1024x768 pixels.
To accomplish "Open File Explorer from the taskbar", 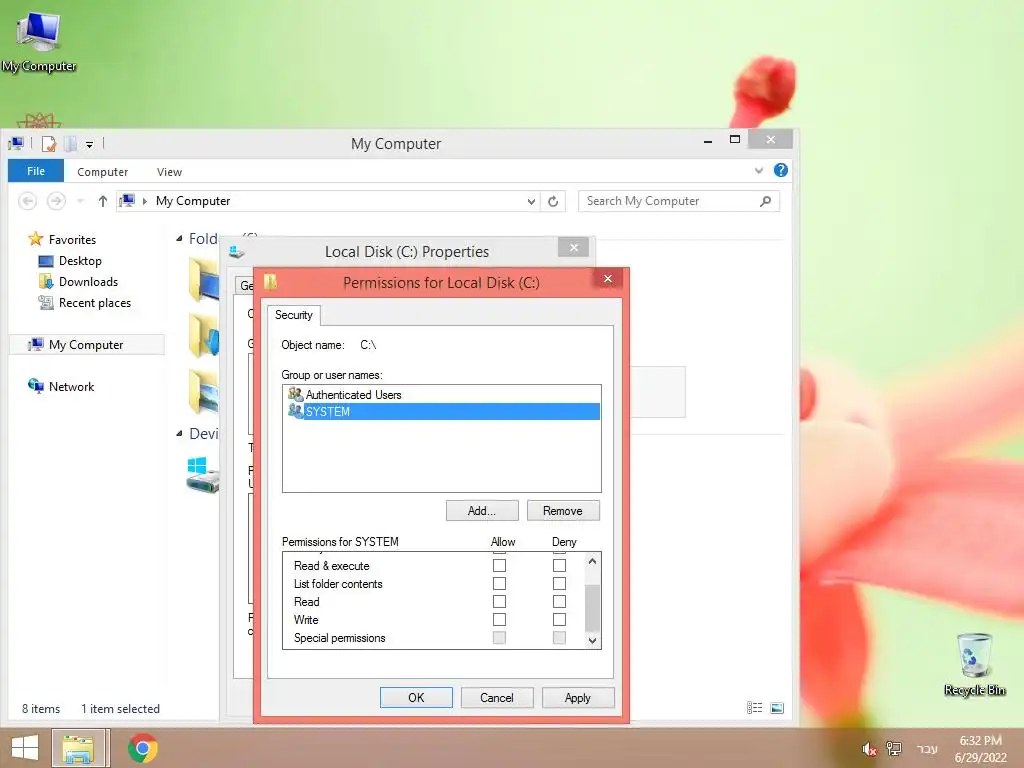I will 78,748.
